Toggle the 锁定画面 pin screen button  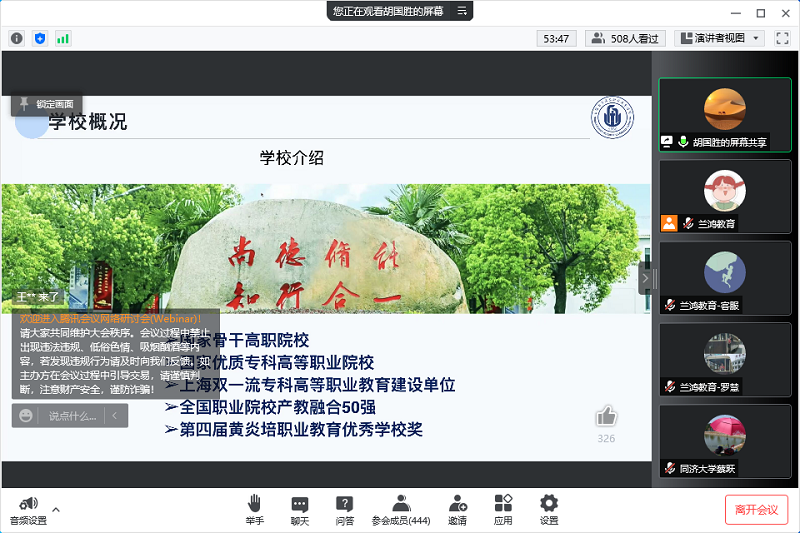(46, 104)
